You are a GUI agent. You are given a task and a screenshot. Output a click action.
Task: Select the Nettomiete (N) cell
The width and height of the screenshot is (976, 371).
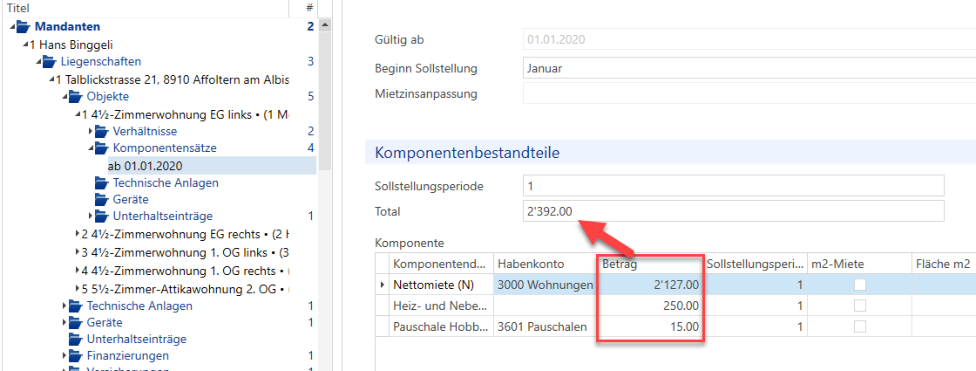441,285
